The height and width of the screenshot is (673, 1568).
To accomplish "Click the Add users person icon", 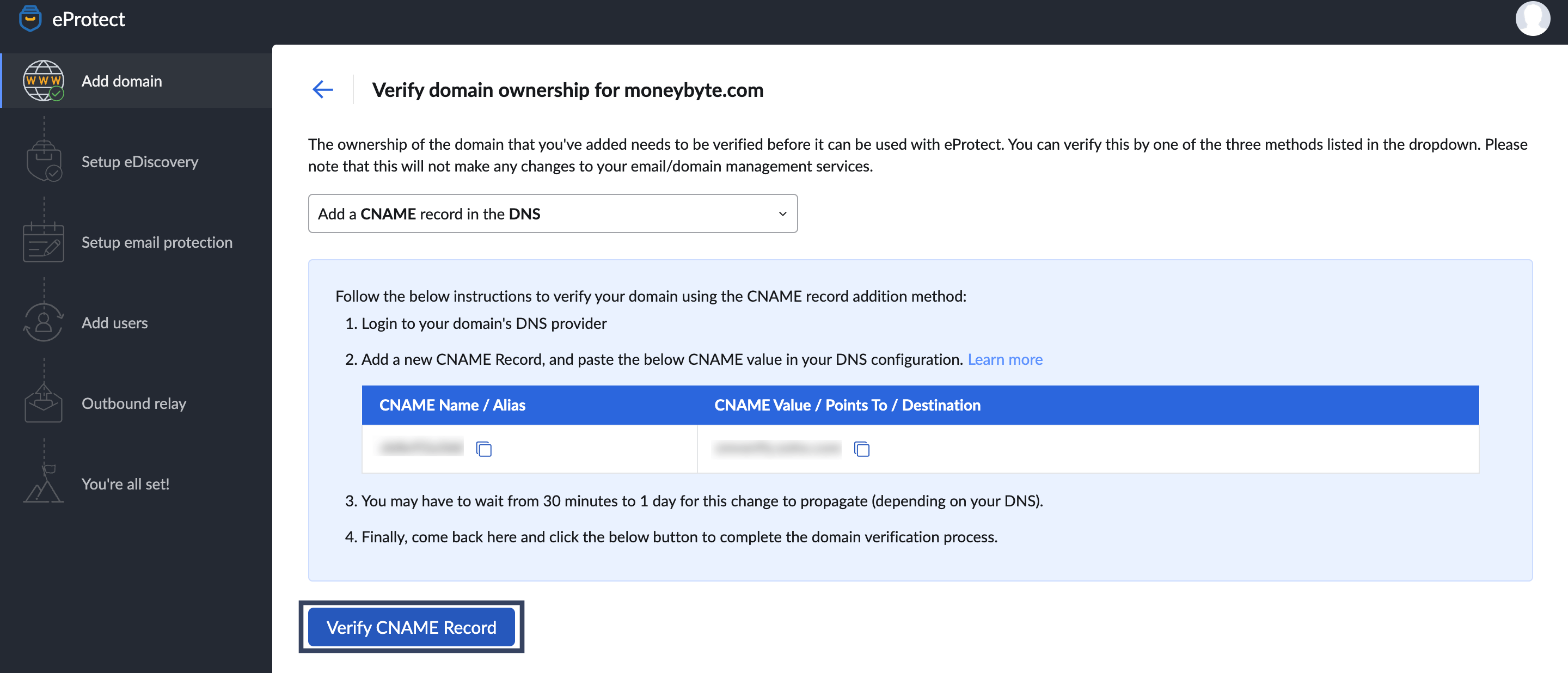I will 43,322.
